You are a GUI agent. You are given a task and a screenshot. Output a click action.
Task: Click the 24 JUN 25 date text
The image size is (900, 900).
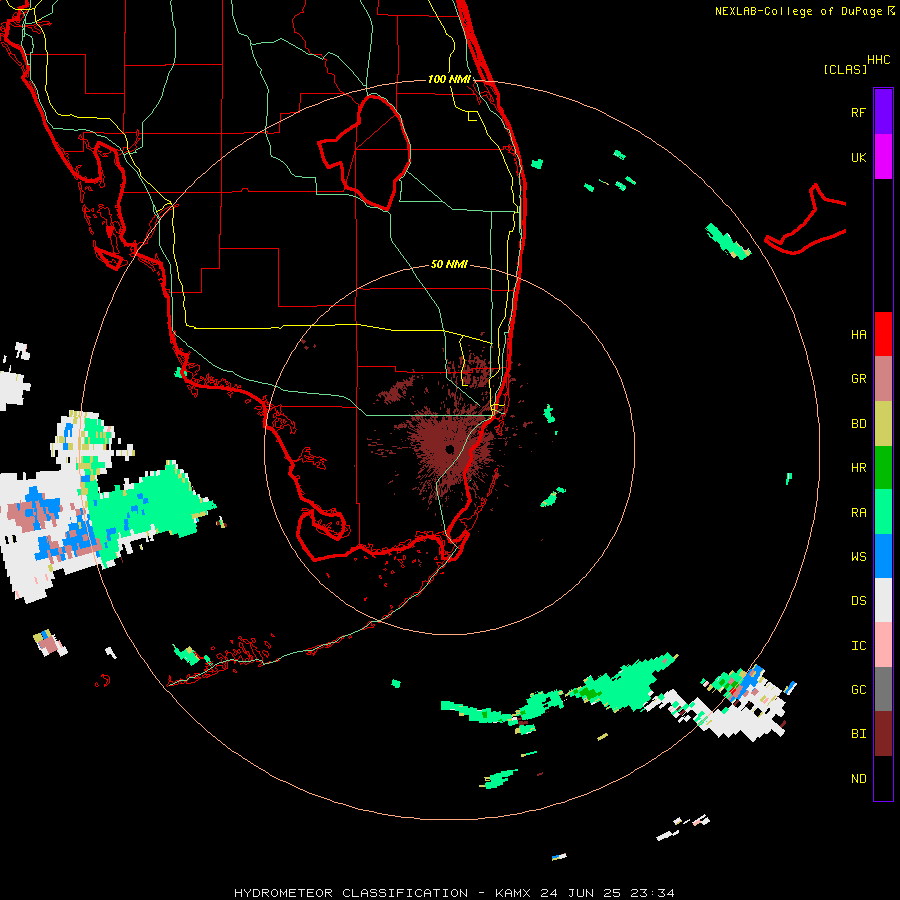click(581, 893)
